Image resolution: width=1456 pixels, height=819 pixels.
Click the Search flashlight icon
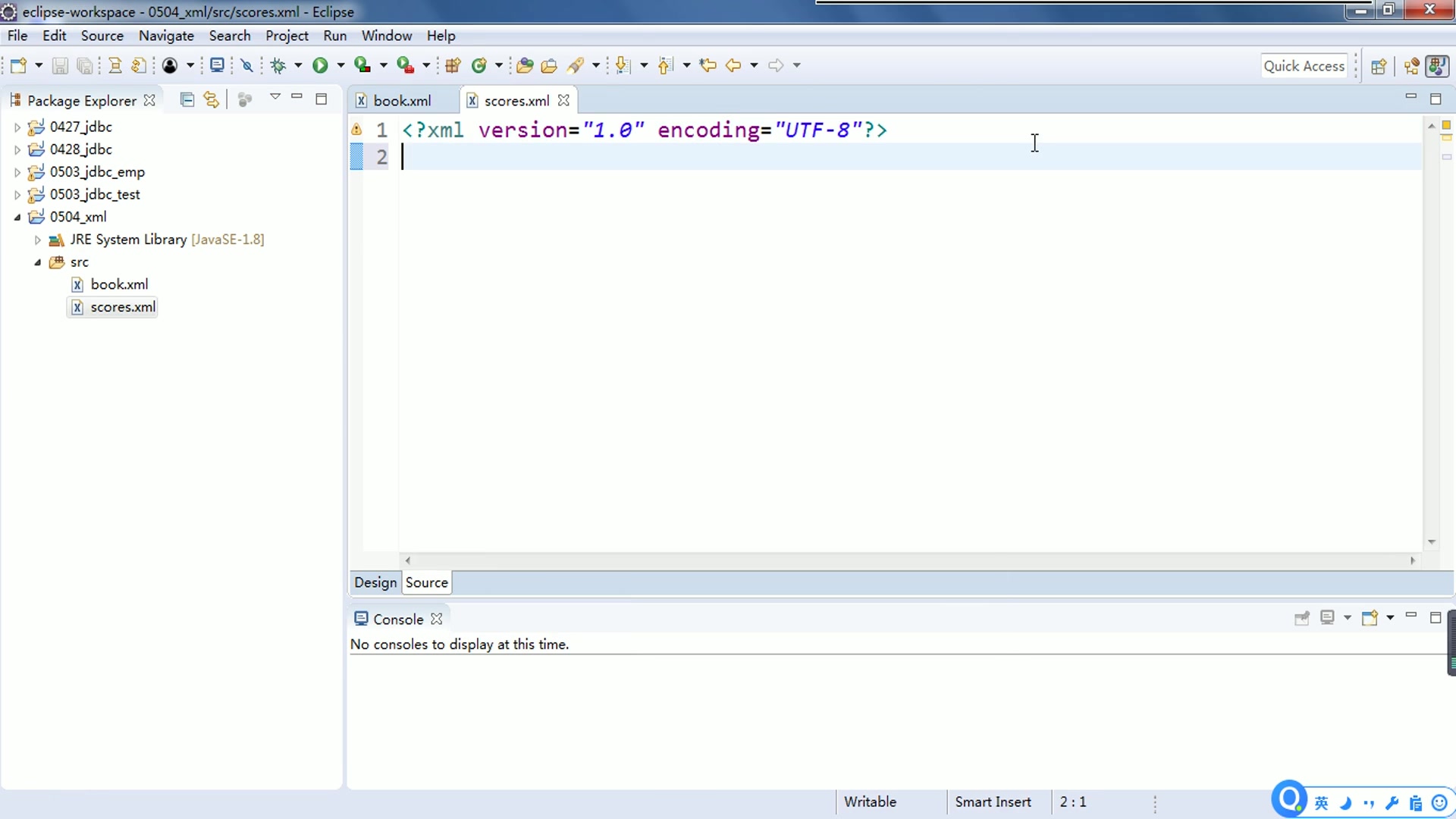[576, 65]
